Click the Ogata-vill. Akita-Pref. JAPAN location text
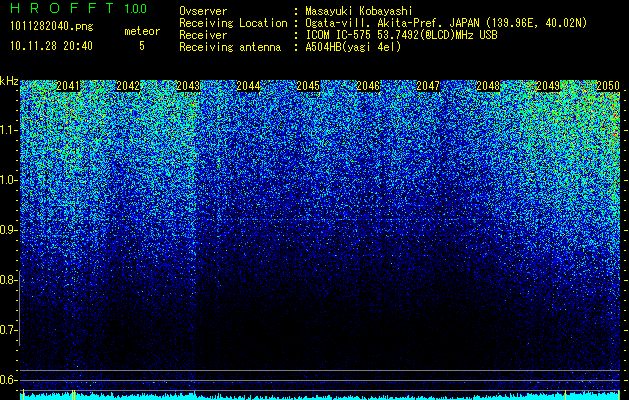 [x=446, y=23]
